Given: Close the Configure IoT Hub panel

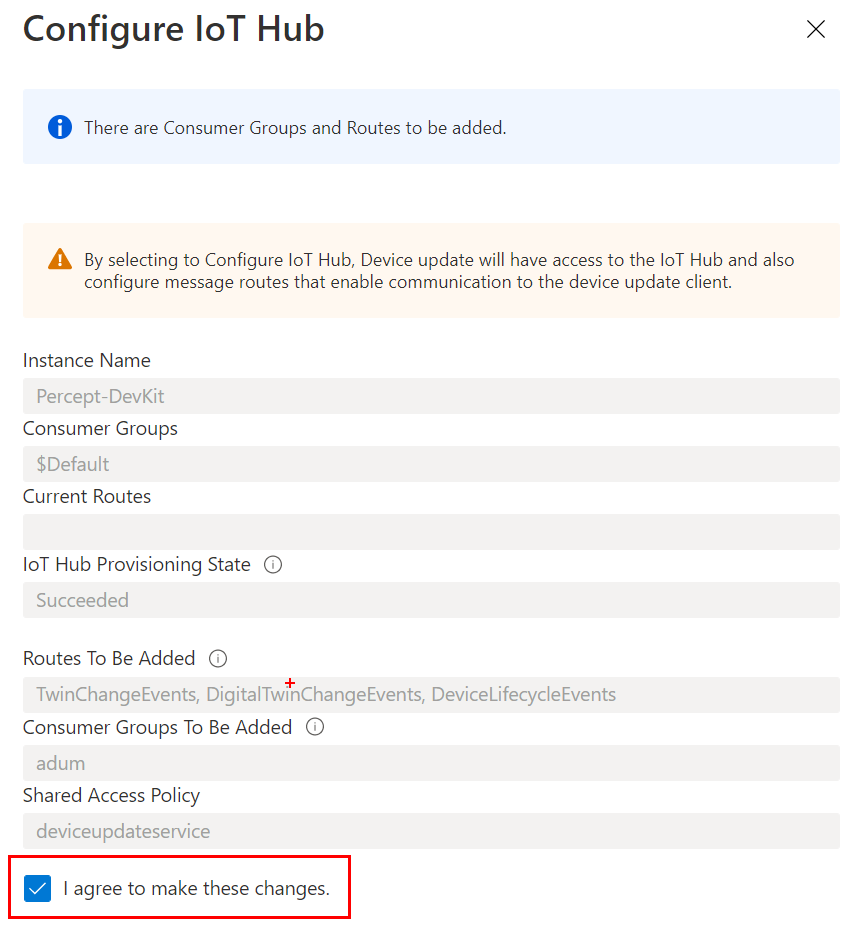Looking at the screenshot, I should [x=815, y=29].
